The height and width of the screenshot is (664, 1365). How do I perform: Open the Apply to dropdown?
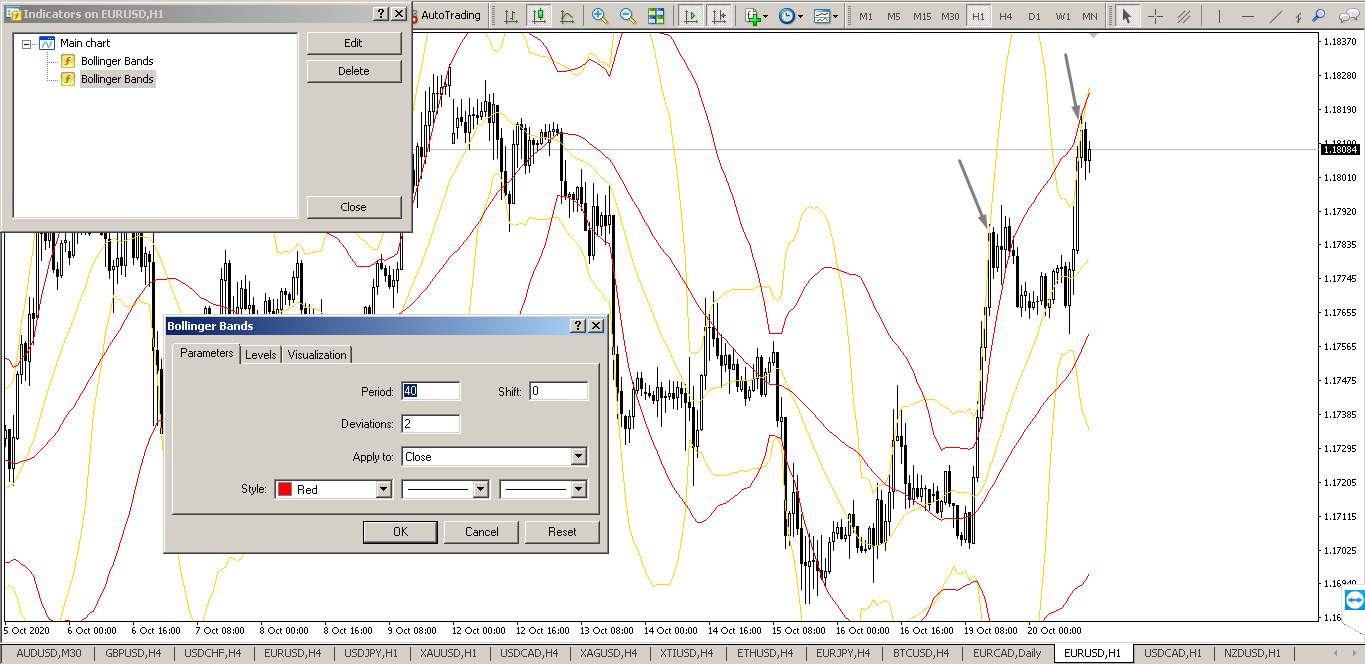578,457
